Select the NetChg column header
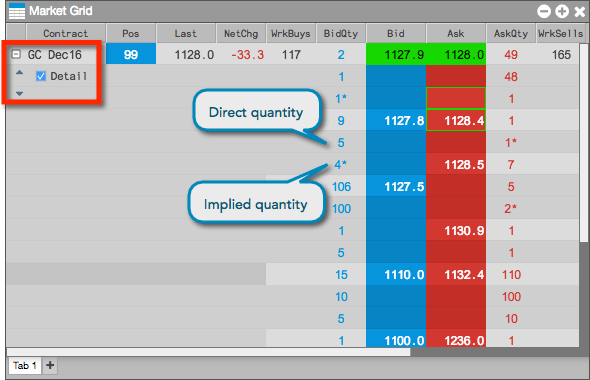Image resolution: width=590 pixels, height=380 pixels. (241, 33)
